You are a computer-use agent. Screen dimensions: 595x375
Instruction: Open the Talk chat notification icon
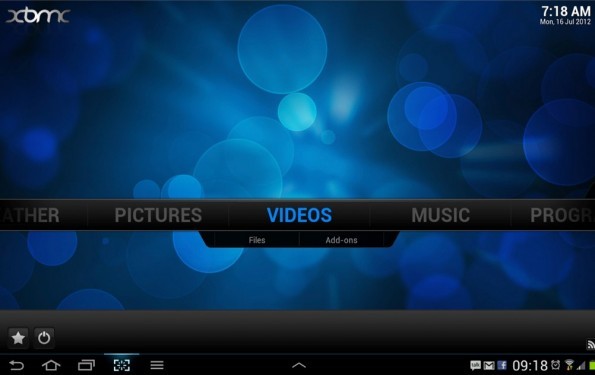[475, 365]
